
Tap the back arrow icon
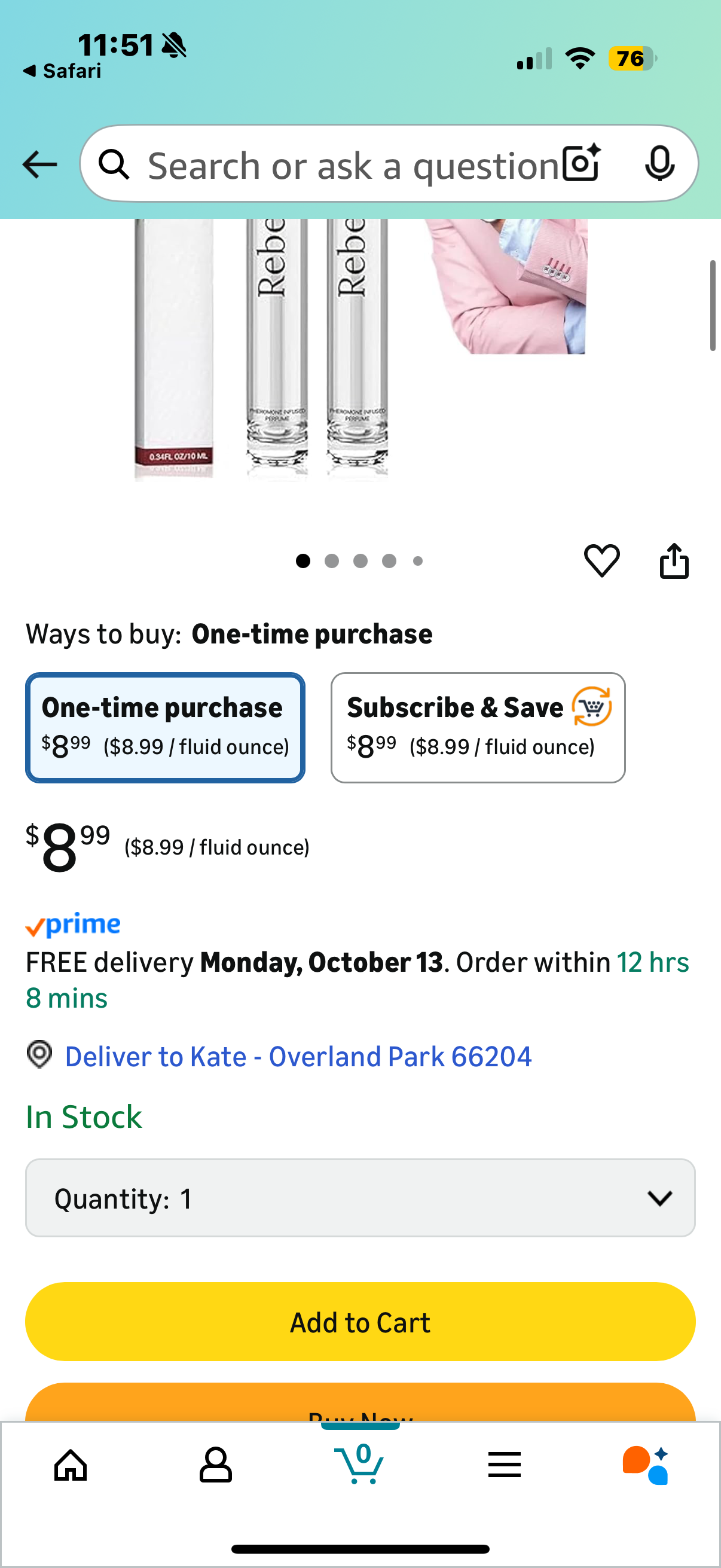39,164
